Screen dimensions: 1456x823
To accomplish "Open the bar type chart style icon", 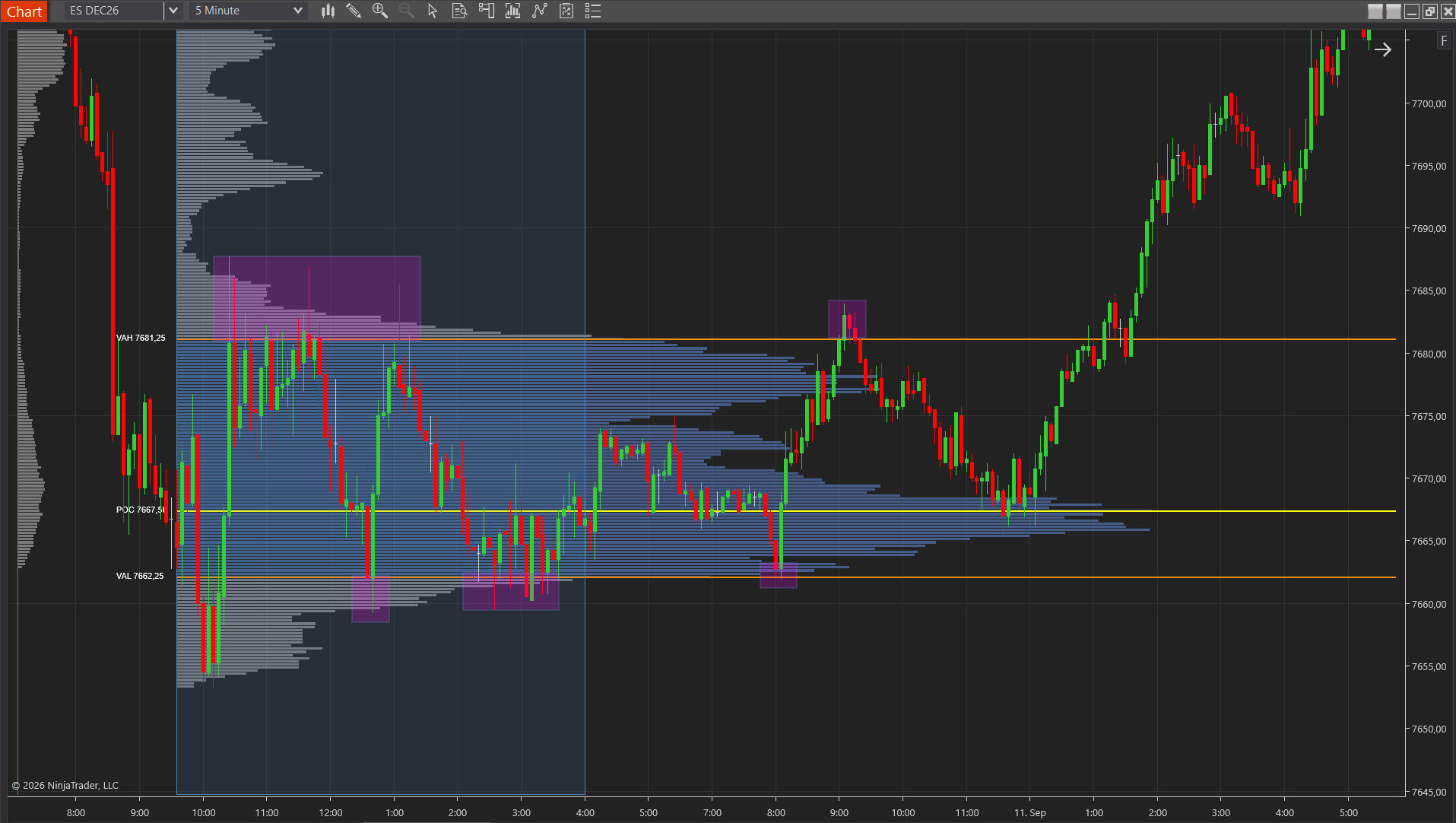I will tap(328, 11).
